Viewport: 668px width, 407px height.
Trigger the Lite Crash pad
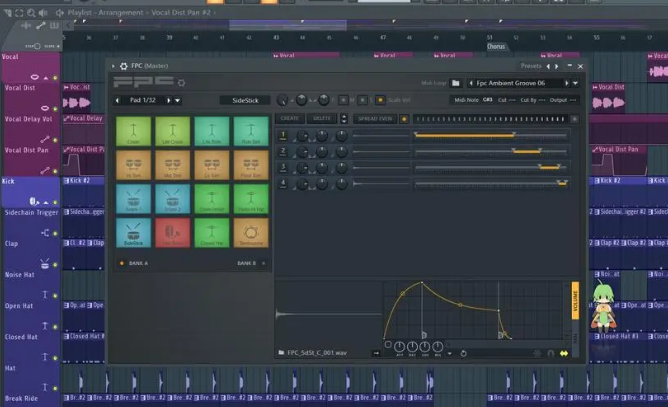coord(173,131)
